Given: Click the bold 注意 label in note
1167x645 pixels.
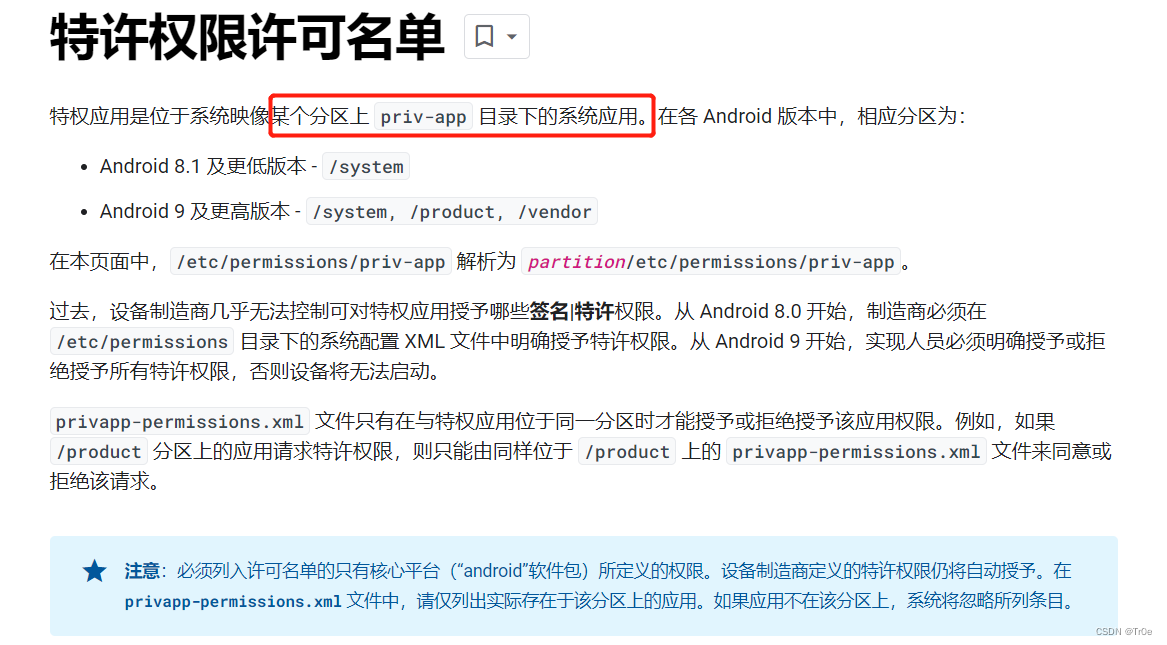Looking at the screenshot, I should coord(142,571).
